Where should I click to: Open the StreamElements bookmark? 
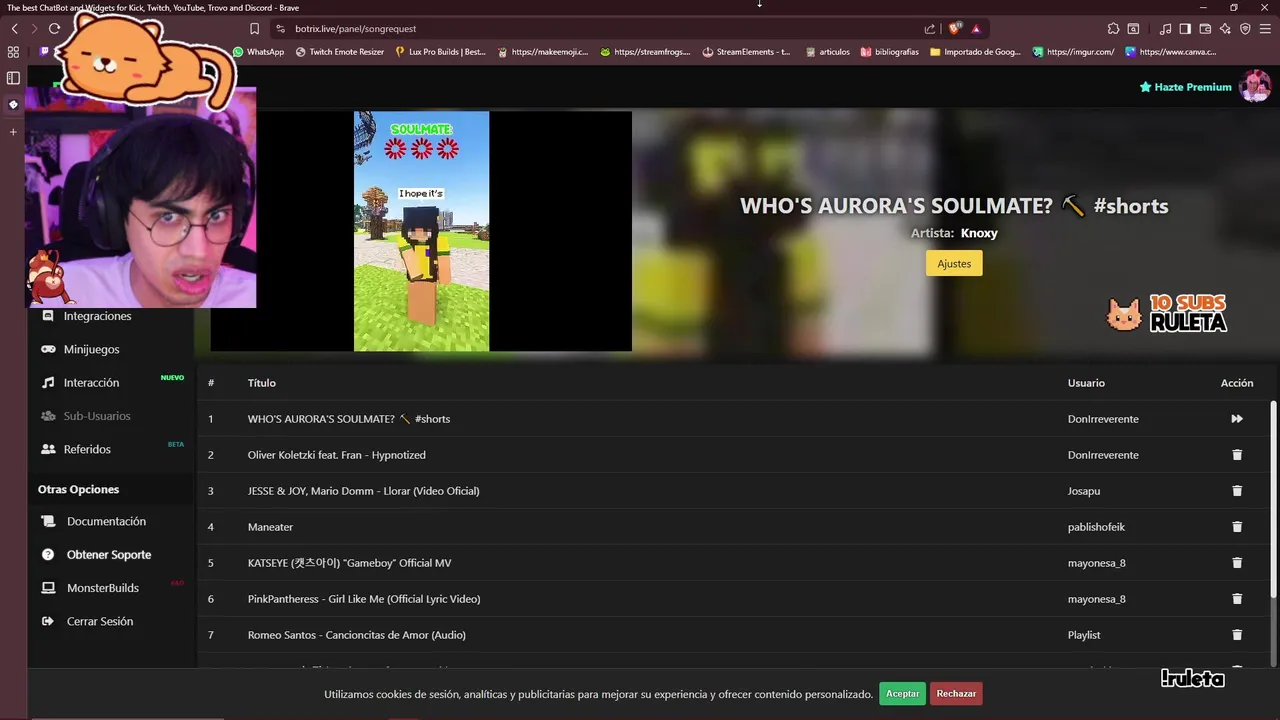[746, 52]
